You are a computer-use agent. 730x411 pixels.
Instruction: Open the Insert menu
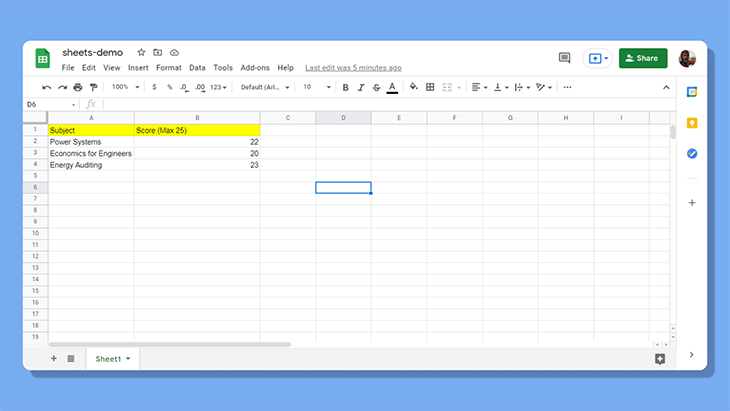point(138,67)
